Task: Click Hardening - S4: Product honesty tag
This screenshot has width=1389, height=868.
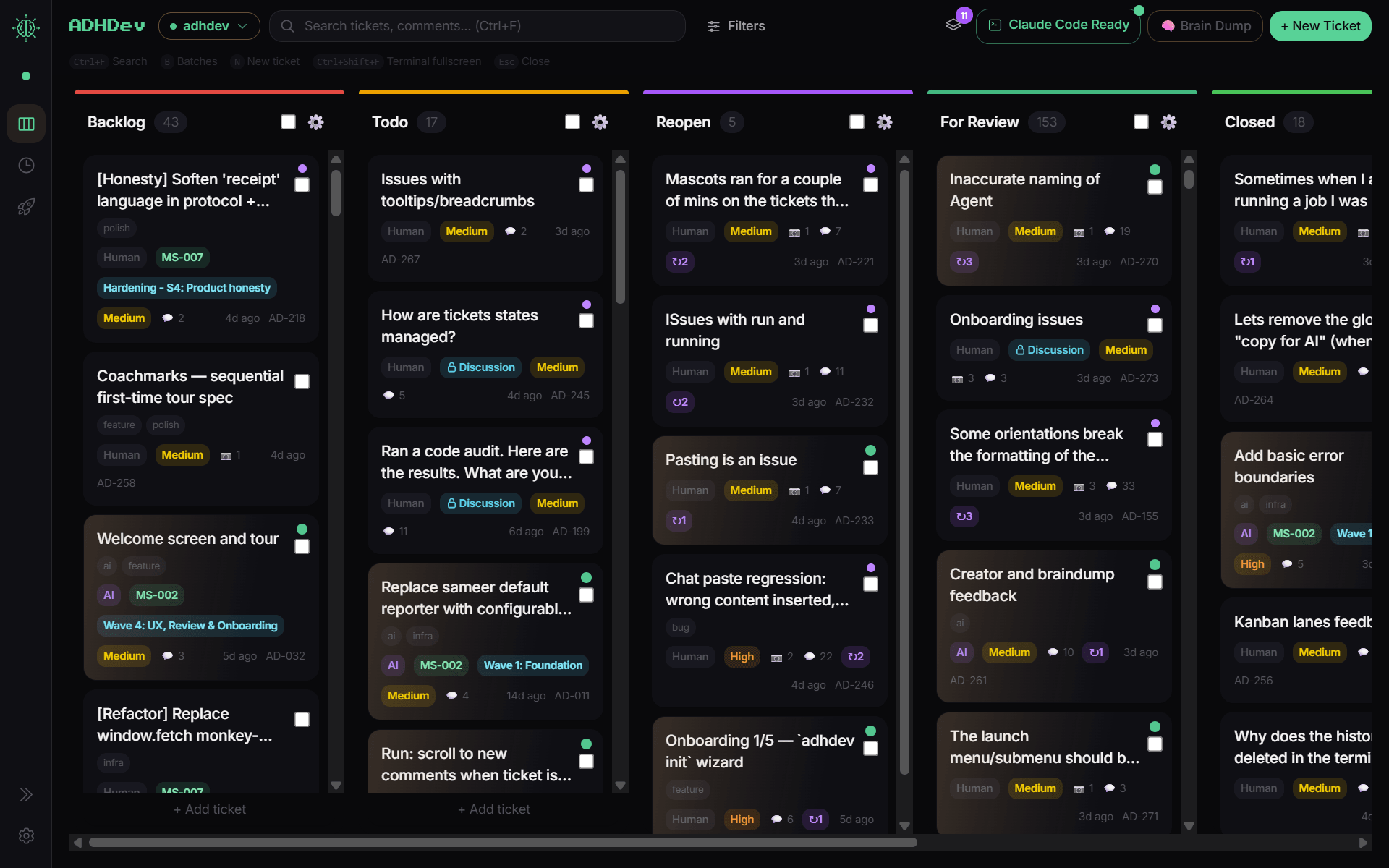Action: click(x=187, y=288)
